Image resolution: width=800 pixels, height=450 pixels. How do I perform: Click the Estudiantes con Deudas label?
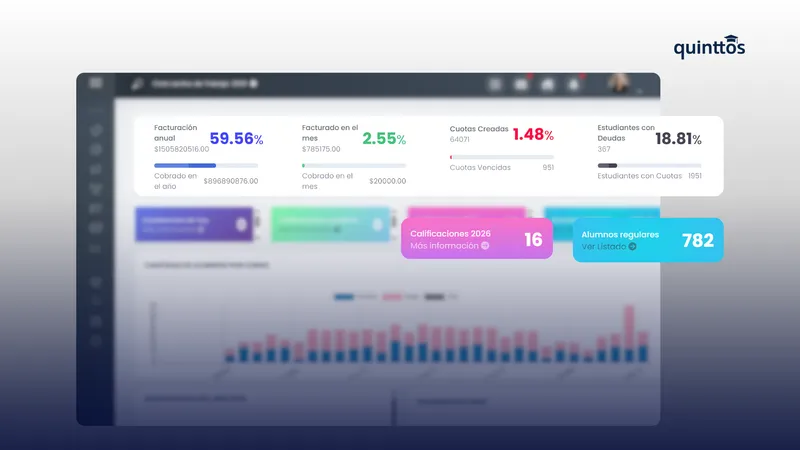(626, 133)
